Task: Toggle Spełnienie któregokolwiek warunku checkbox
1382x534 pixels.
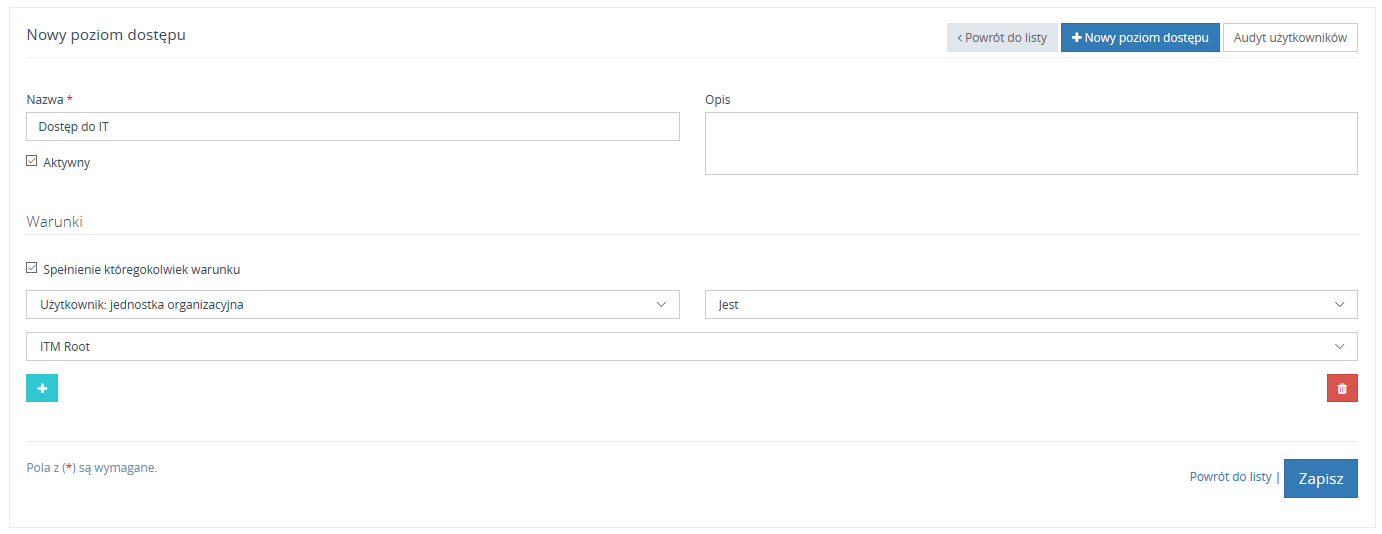Action: pos(32,268)
